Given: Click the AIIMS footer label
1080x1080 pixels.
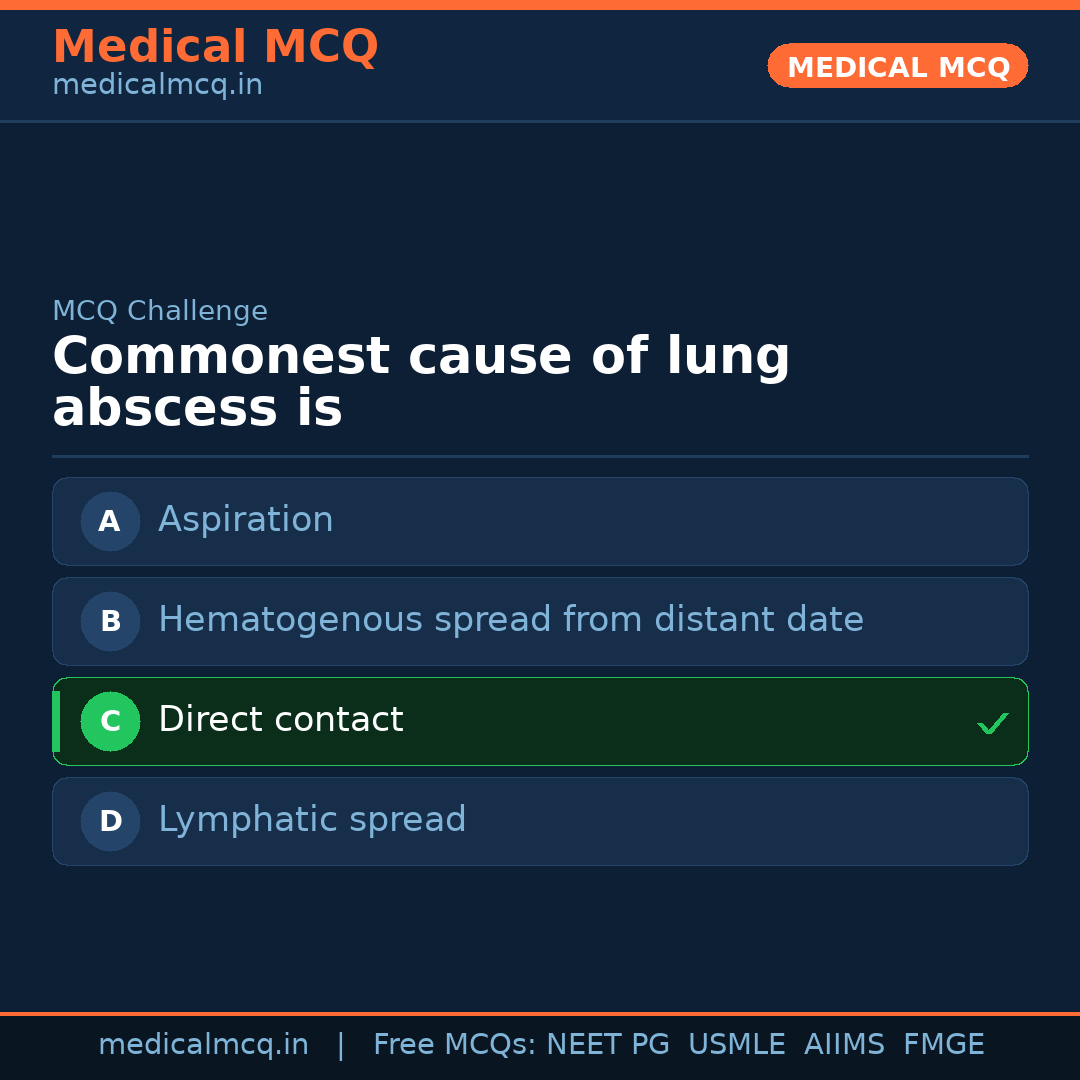Looking at the screenshot, I should point(845,1044).
